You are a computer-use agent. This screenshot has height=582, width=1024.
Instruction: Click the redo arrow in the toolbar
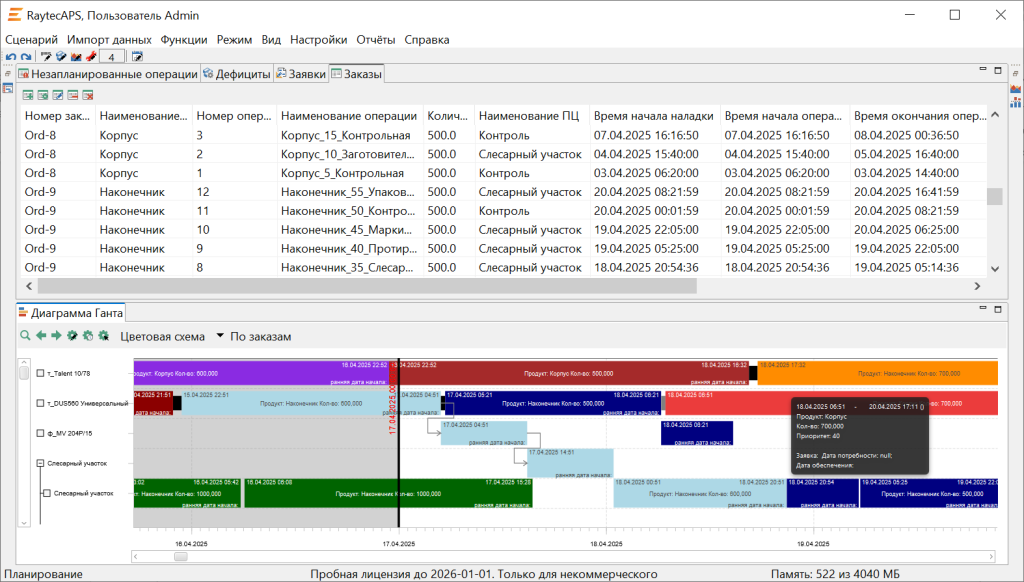25,57
